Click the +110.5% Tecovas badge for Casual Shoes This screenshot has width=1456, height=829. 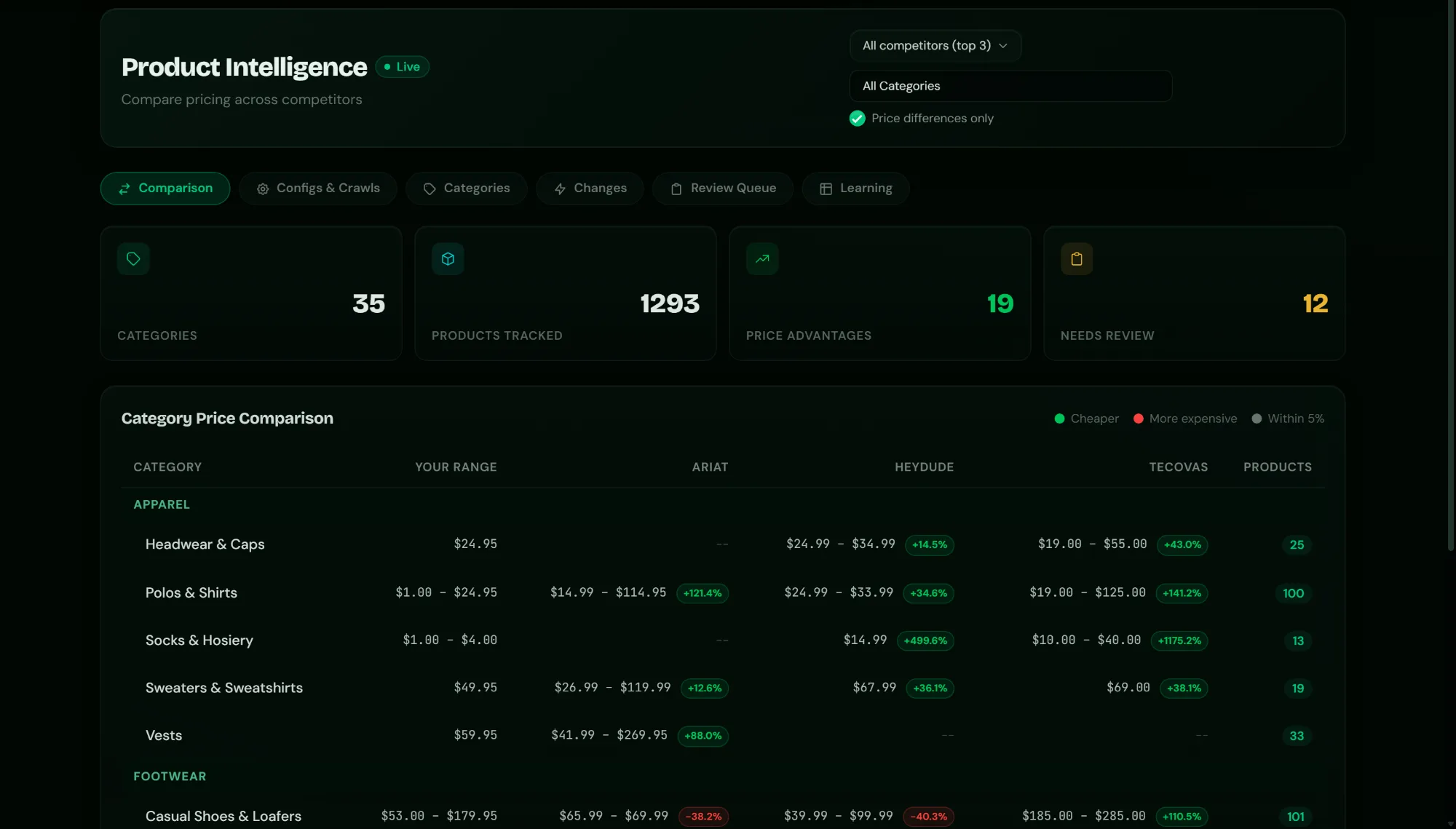pyautogui.click(x=1182, y=817)
